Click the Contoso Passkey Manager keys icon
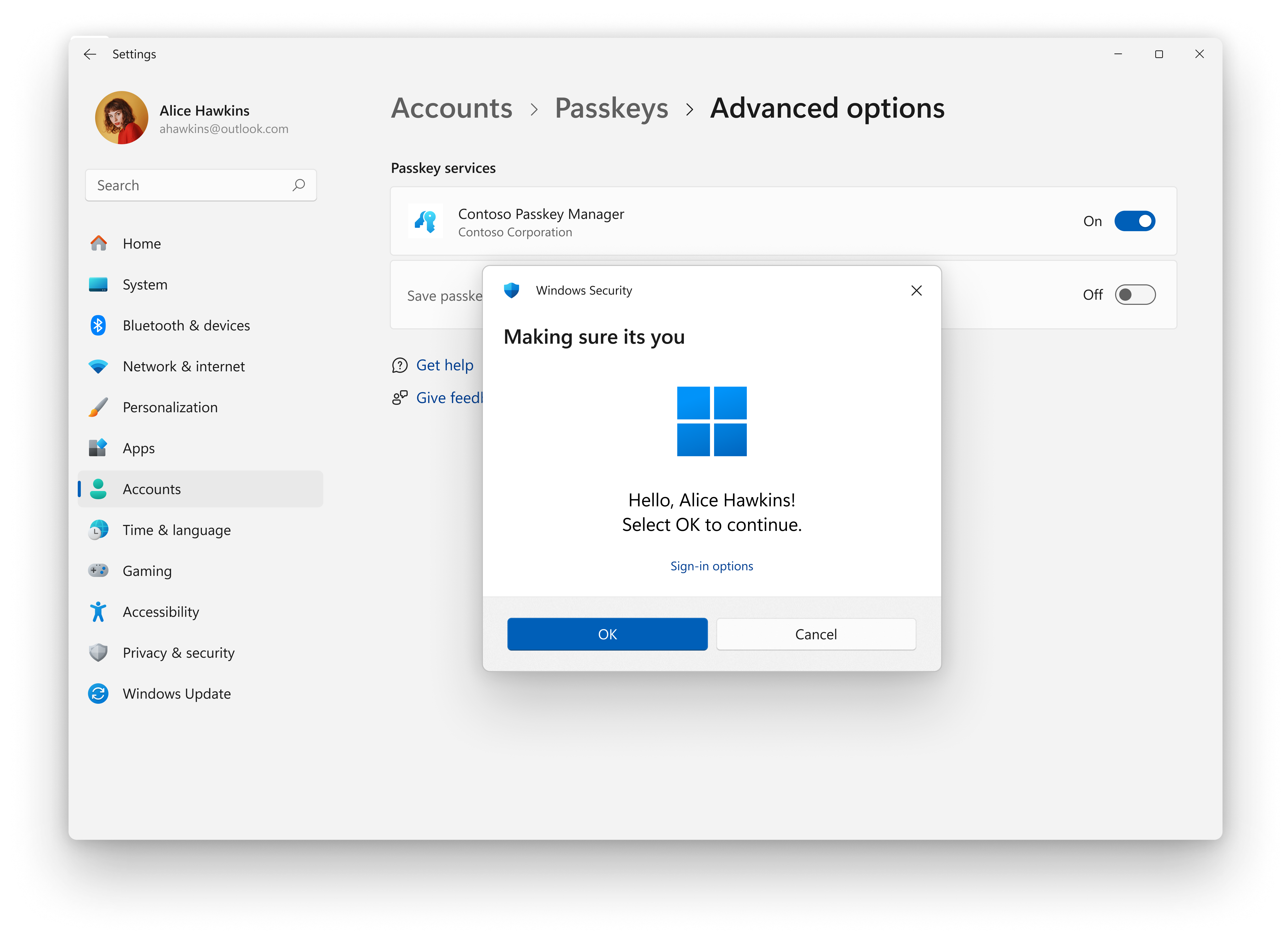The height and width of the screenshot is (938, 1288). [426, 221]
